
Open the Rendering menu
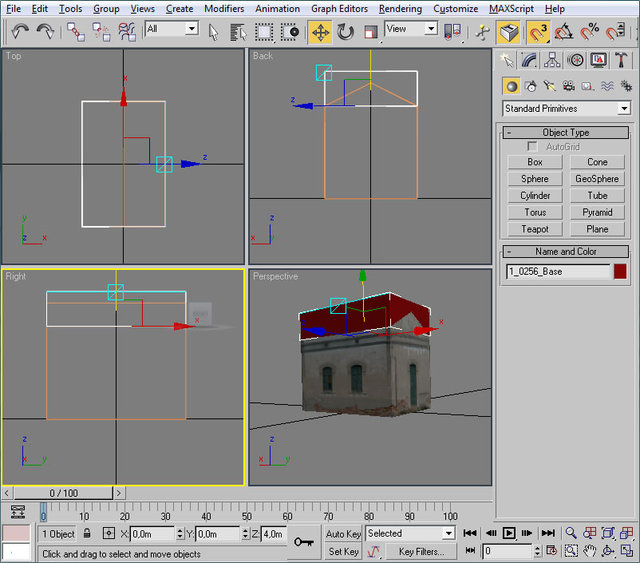400,8
